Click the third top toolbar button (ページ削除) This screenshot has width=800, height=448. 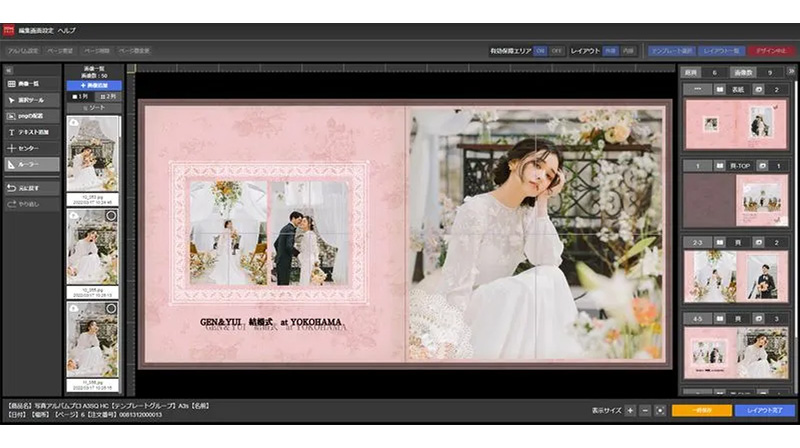click(x=96, y=51)
